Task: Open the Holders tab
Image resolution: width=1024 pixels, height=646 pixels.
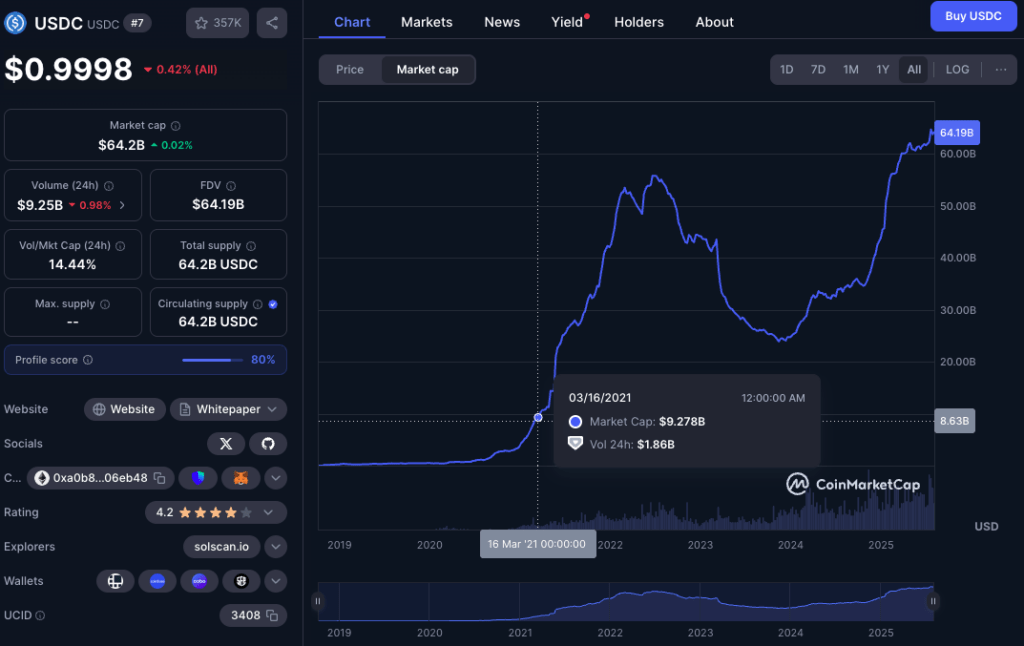Action: (x=639, y=21)
